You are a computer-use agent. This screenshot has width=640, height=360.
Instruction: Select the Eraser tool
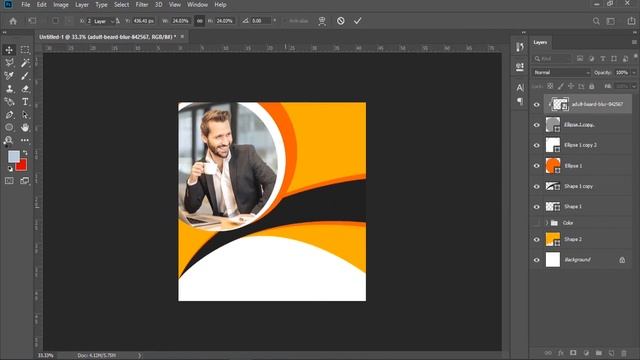(25, 89)
